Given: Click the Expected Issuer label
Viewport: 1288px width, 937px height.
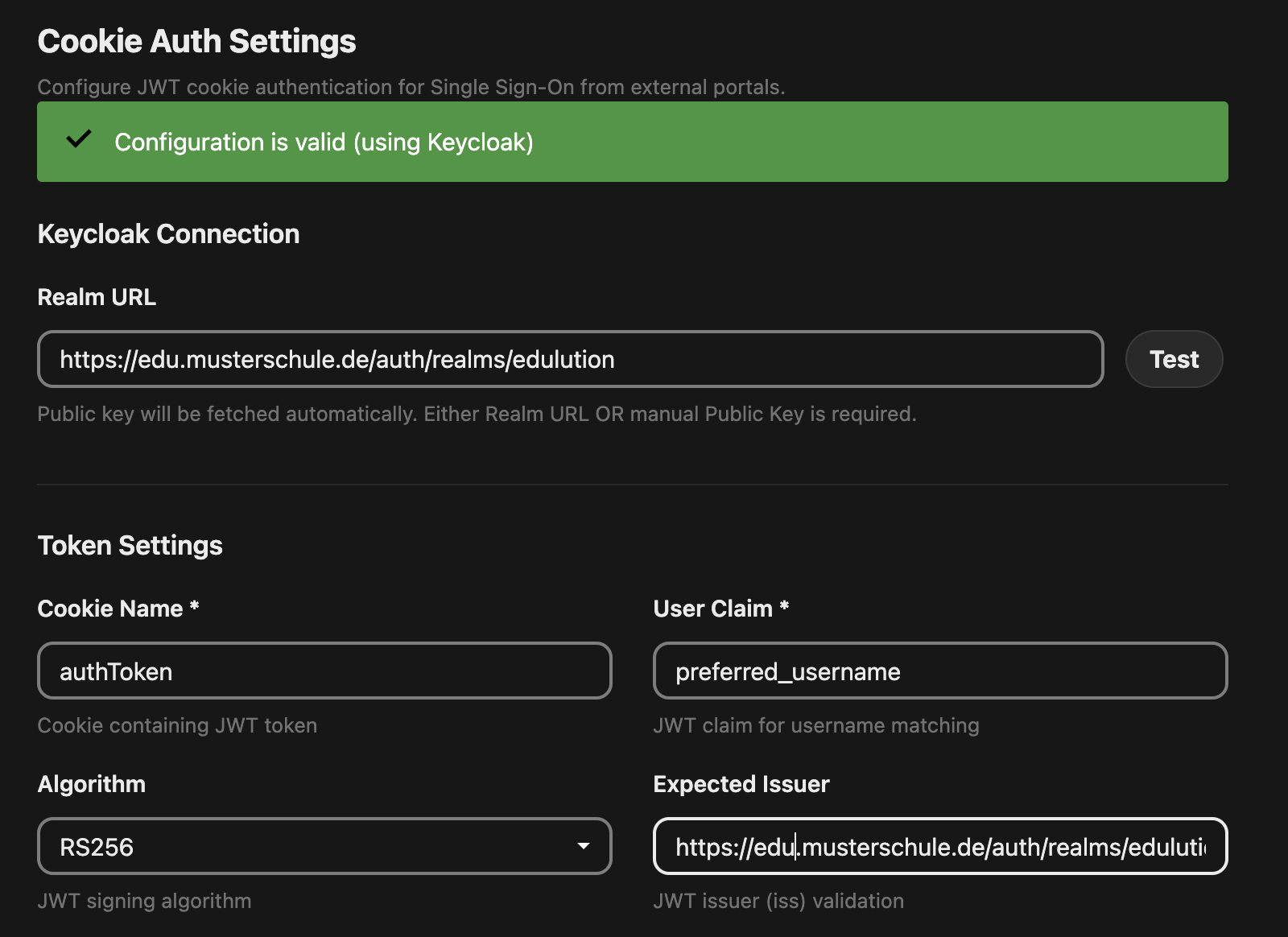Looking at the screenshot, I should pos(741,784).
